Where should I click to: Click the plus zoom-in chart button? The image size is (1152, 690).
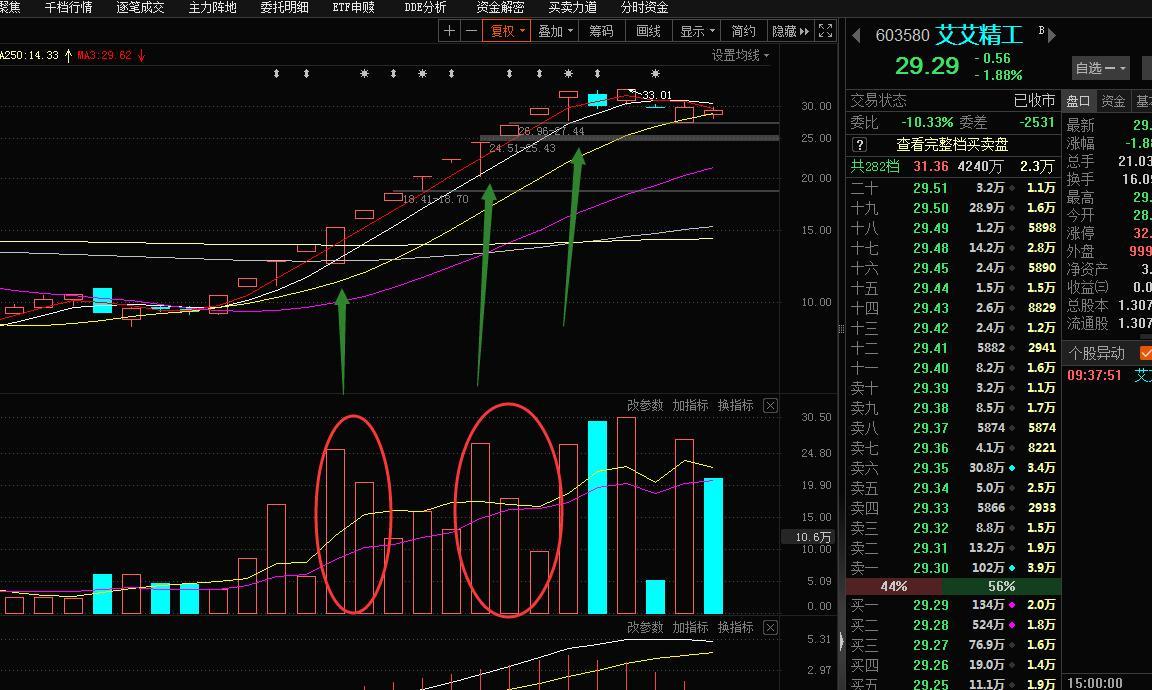pyautogui.click(x=450, y=31)
